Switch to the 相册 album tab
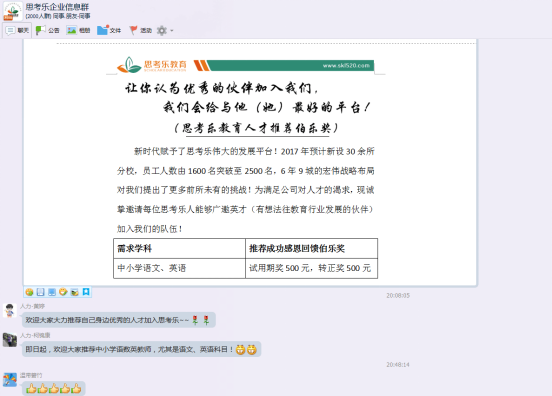Screen dimensions: 552x396 click(78, 31)
